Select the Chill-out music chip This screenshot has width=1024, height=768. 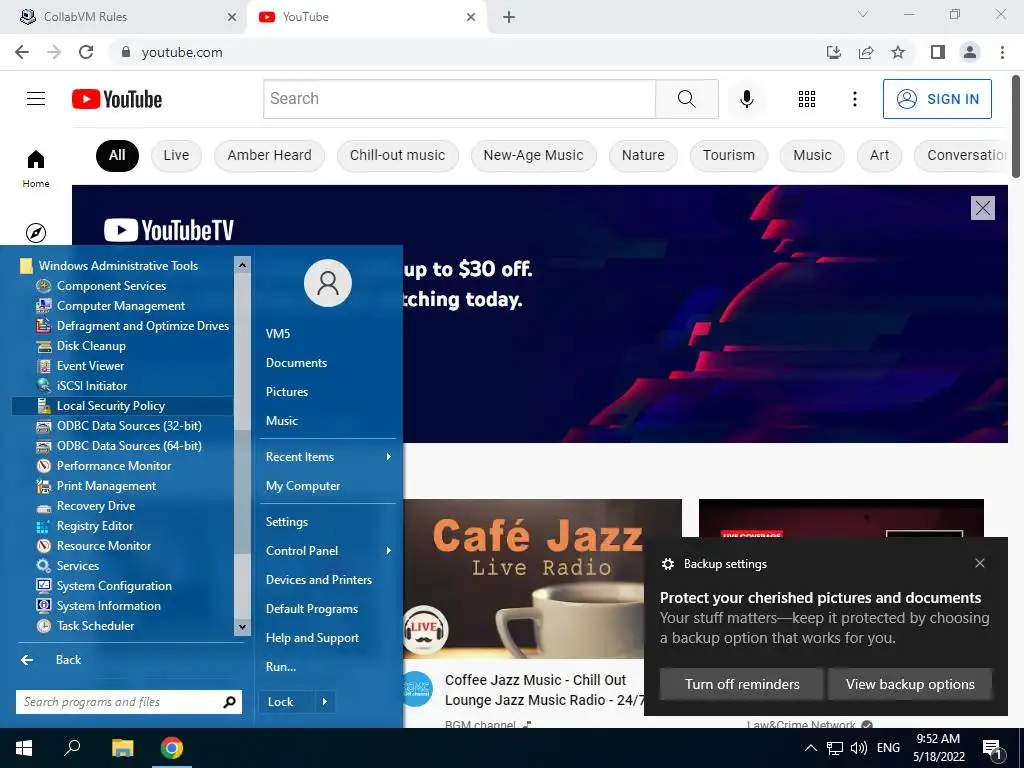pos(397,155)
